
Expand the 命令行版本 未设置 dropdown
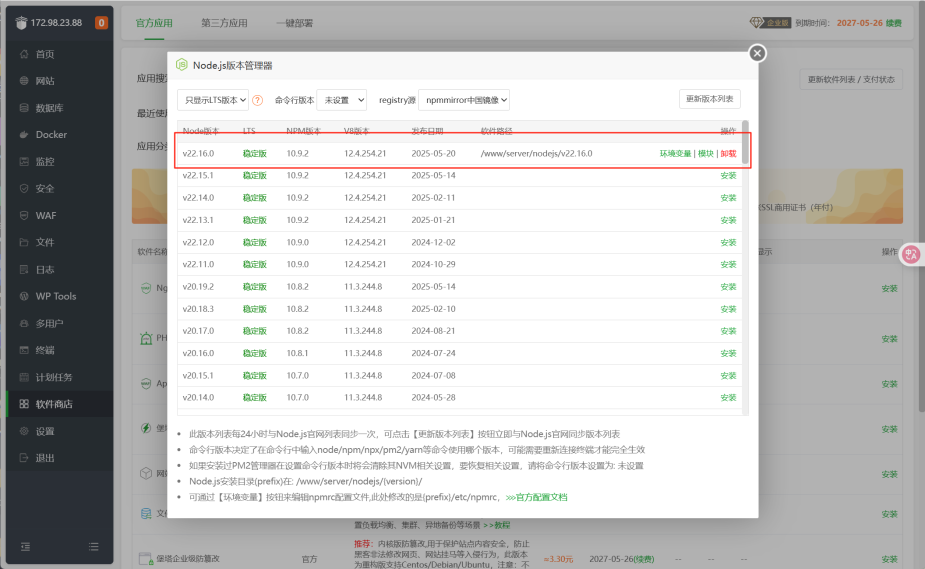342,100
